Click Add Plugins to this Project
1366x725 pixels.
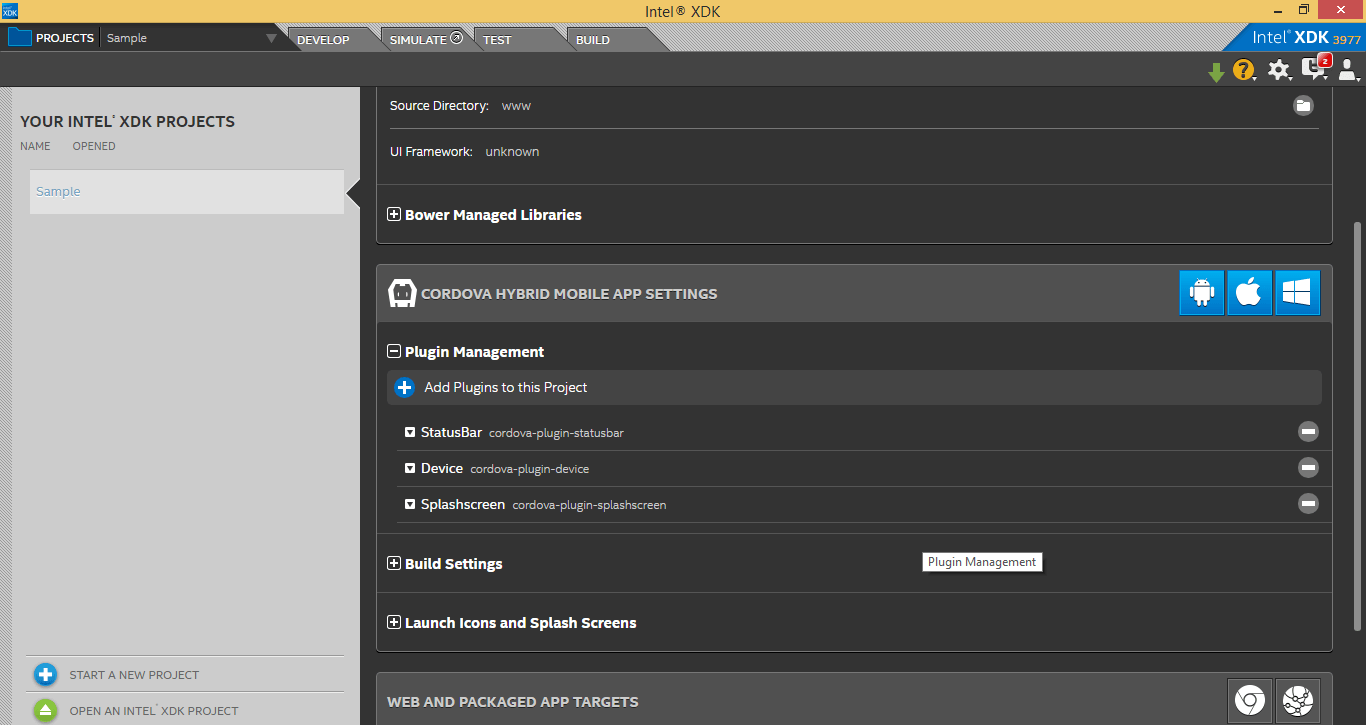pos(505,387)
